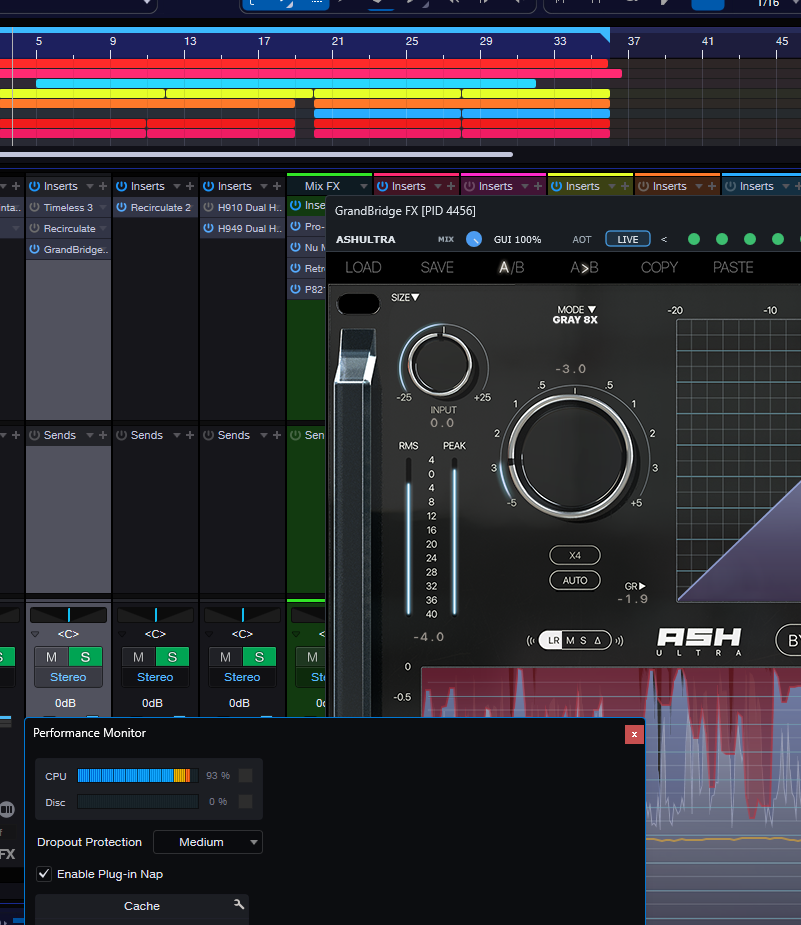
Task: Close the Performance Monitor window
Action: pos(634,734)
